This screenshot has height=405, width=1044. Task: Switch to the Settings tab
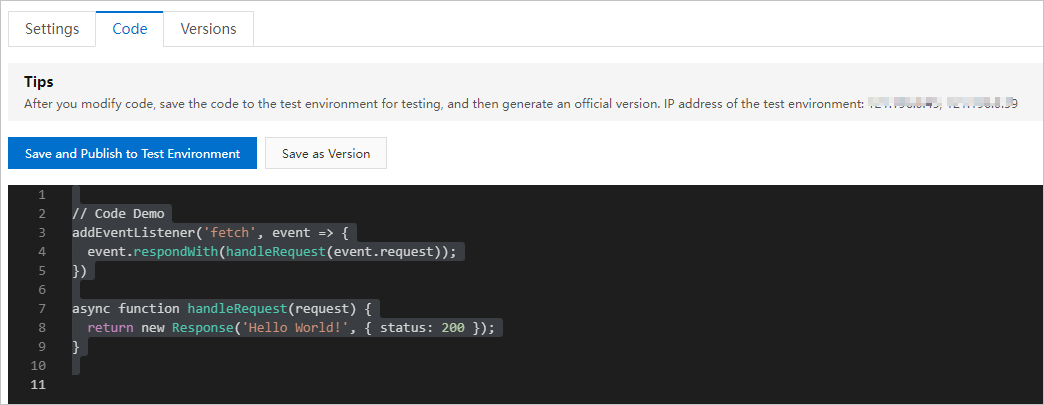[52, 29]
